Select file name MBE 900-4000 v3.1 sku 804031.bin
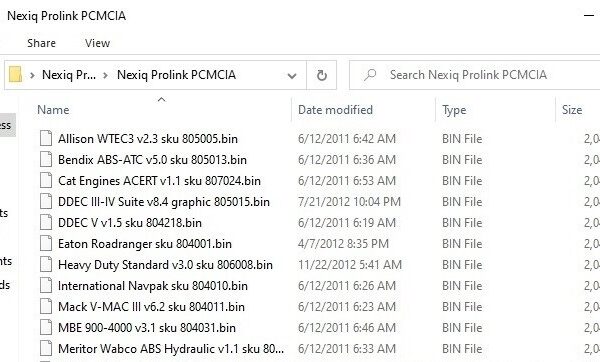The height and width of the screenshot is (362, 600). (x=147, y=328)
